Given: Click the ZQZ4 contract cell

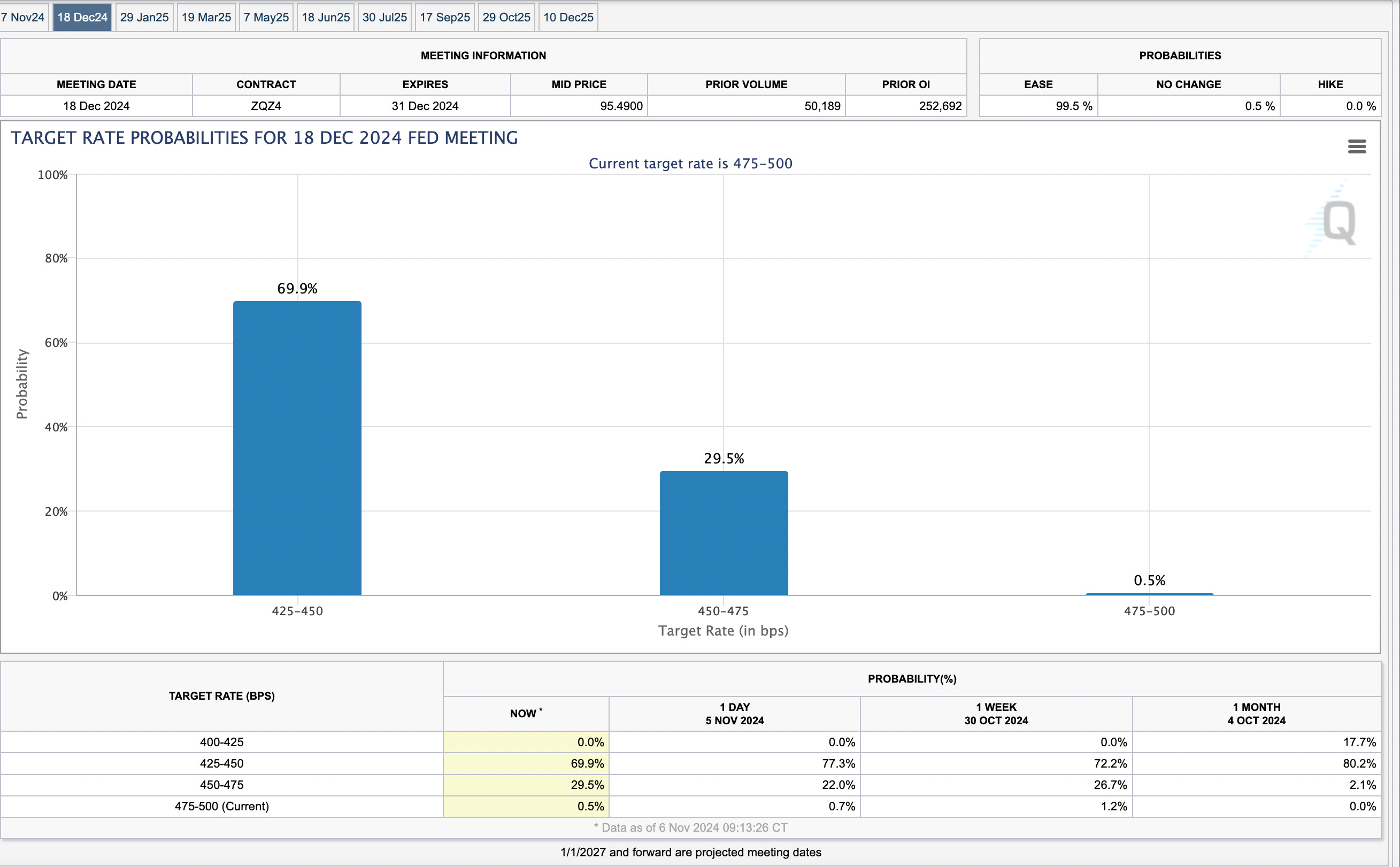Looking at the screenshot, I should pyautogui.click(x=266, y=106).
